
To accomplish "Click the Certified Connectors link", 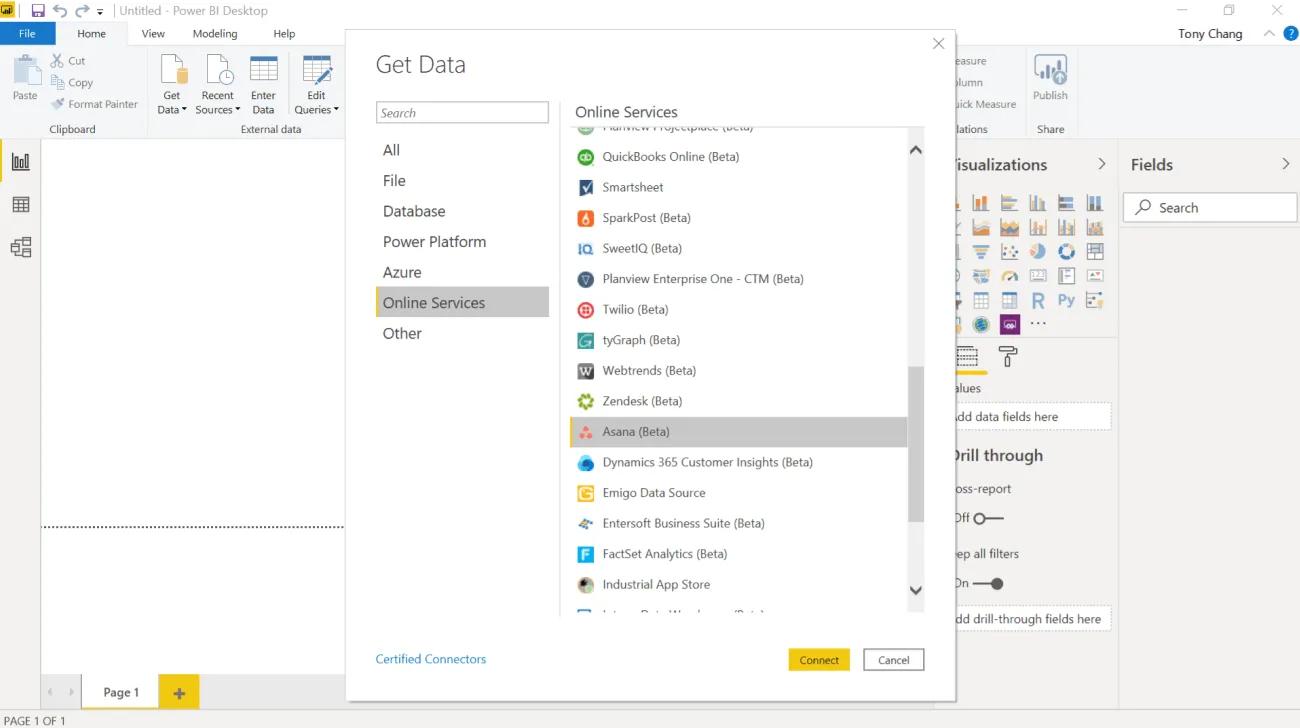I will (430, 658).
